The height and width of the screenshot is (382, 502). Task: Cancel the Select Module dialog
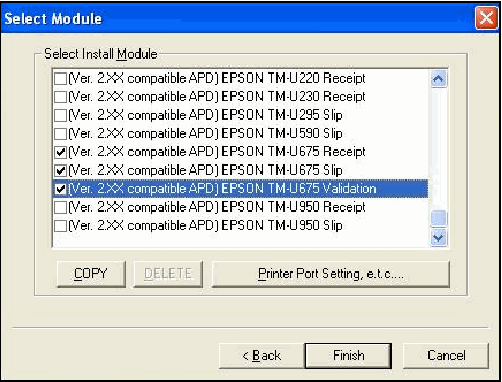click(x=446, y=356)
